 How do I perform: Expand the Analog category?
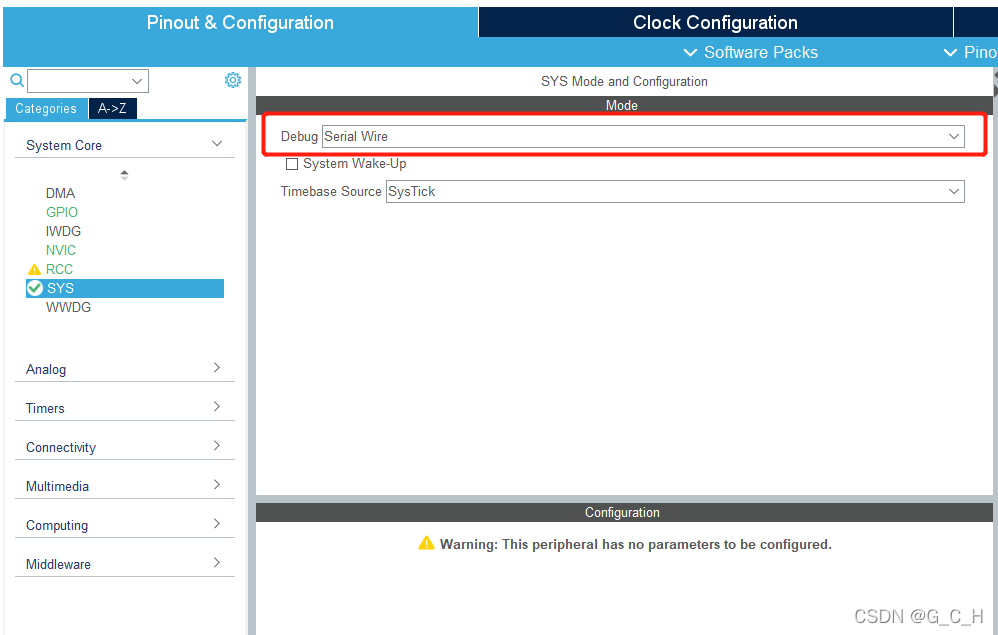pos(125,369)
